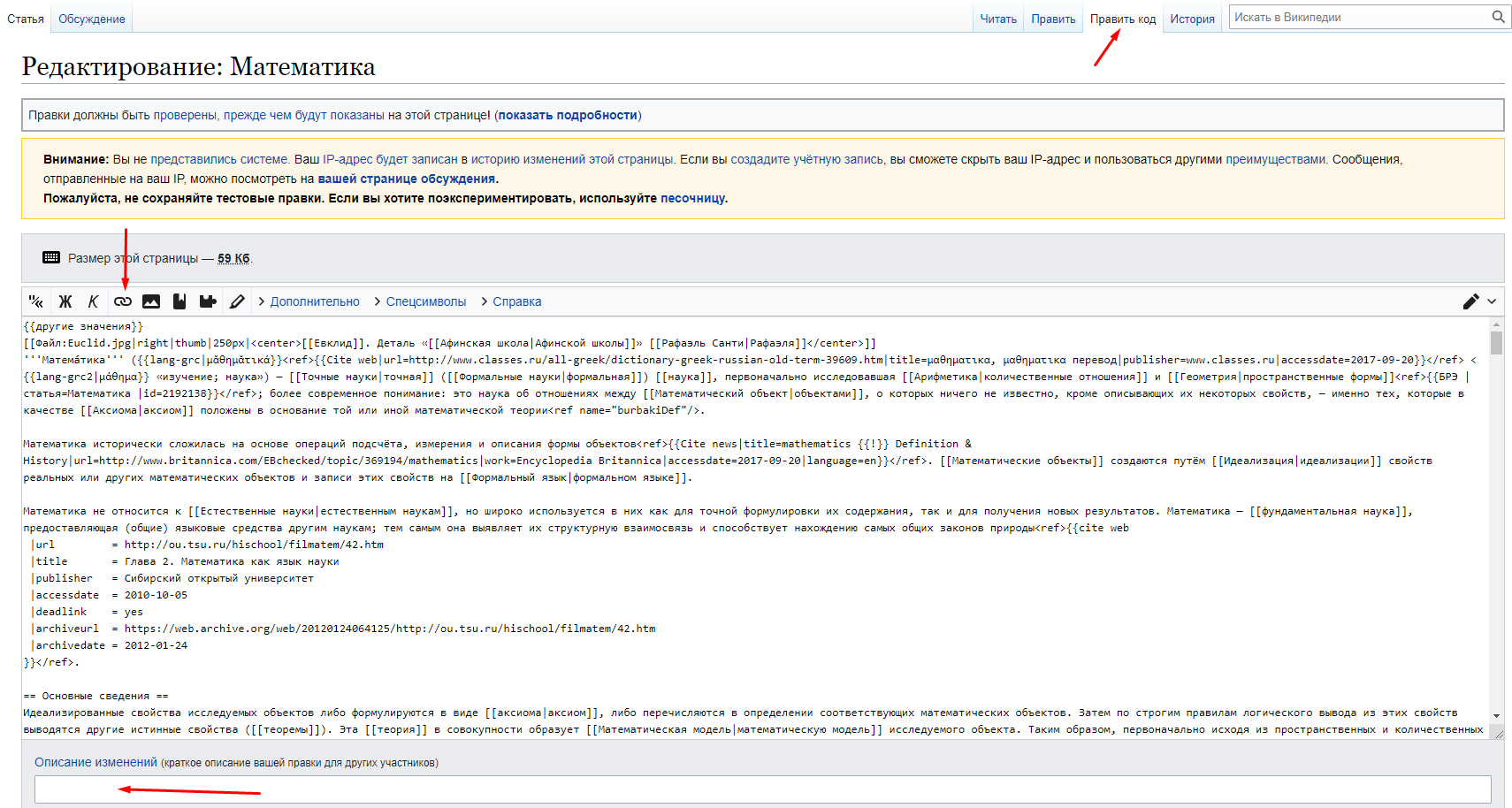Viewport: 1512px width, 808px height.
Task: Insert a link using the chain icon
Action: 123,301
